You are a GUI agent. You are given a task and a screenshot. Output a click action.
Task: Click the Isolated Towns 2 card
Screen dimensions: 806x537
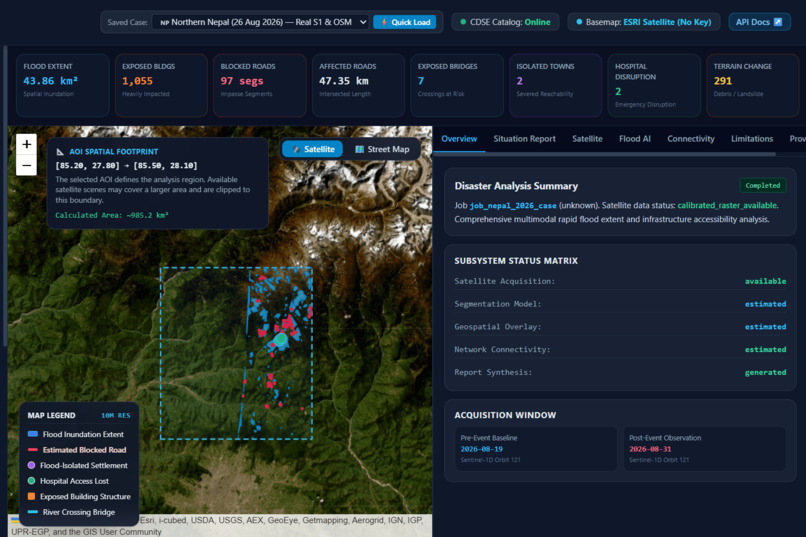click(x=556, y=85)
